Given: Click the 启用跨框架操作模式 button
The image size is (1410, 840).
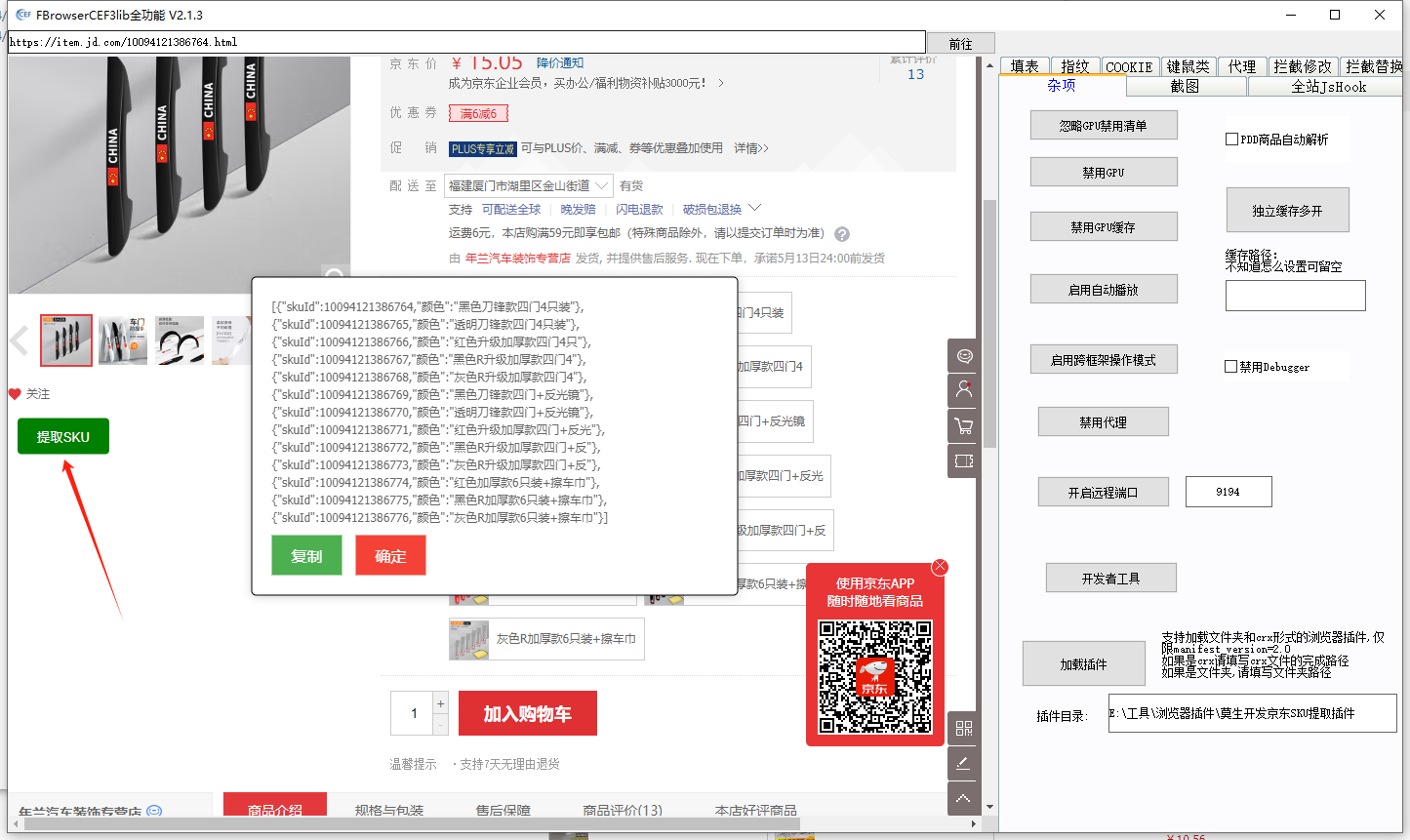Looking at the screenshot, I should [x=1104, y=359].
